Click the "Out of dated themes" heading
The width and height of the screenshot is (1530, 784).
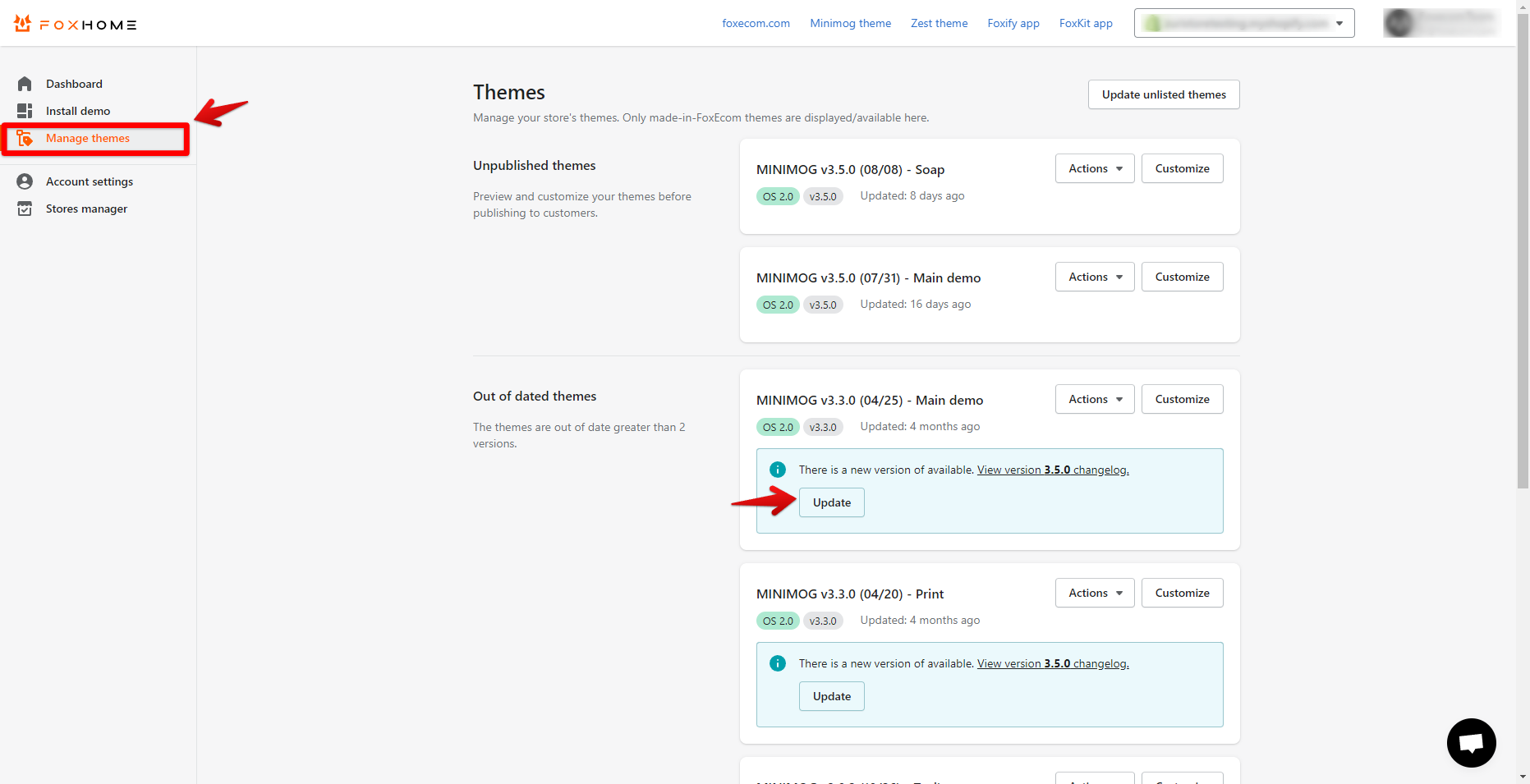pyautogui.click(x=535, y=396)
